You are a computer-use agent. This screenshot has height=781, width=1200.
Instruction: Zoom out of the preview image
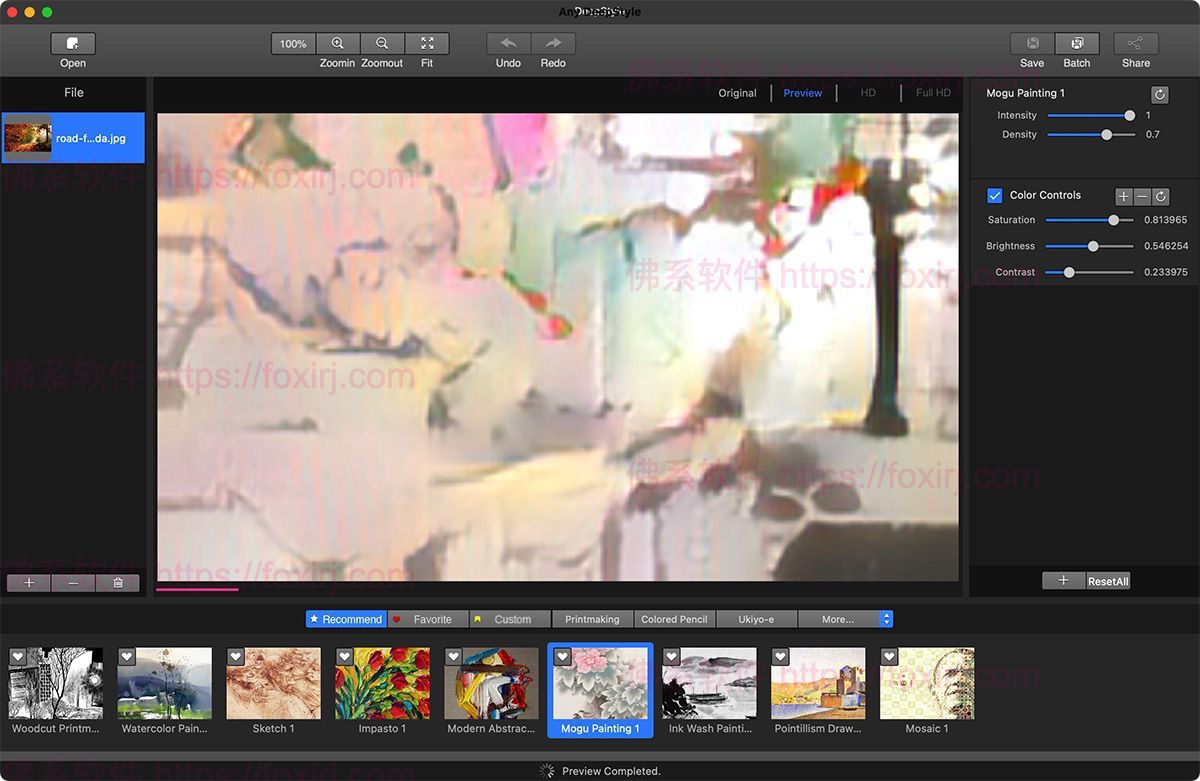[x=382, y=44]
